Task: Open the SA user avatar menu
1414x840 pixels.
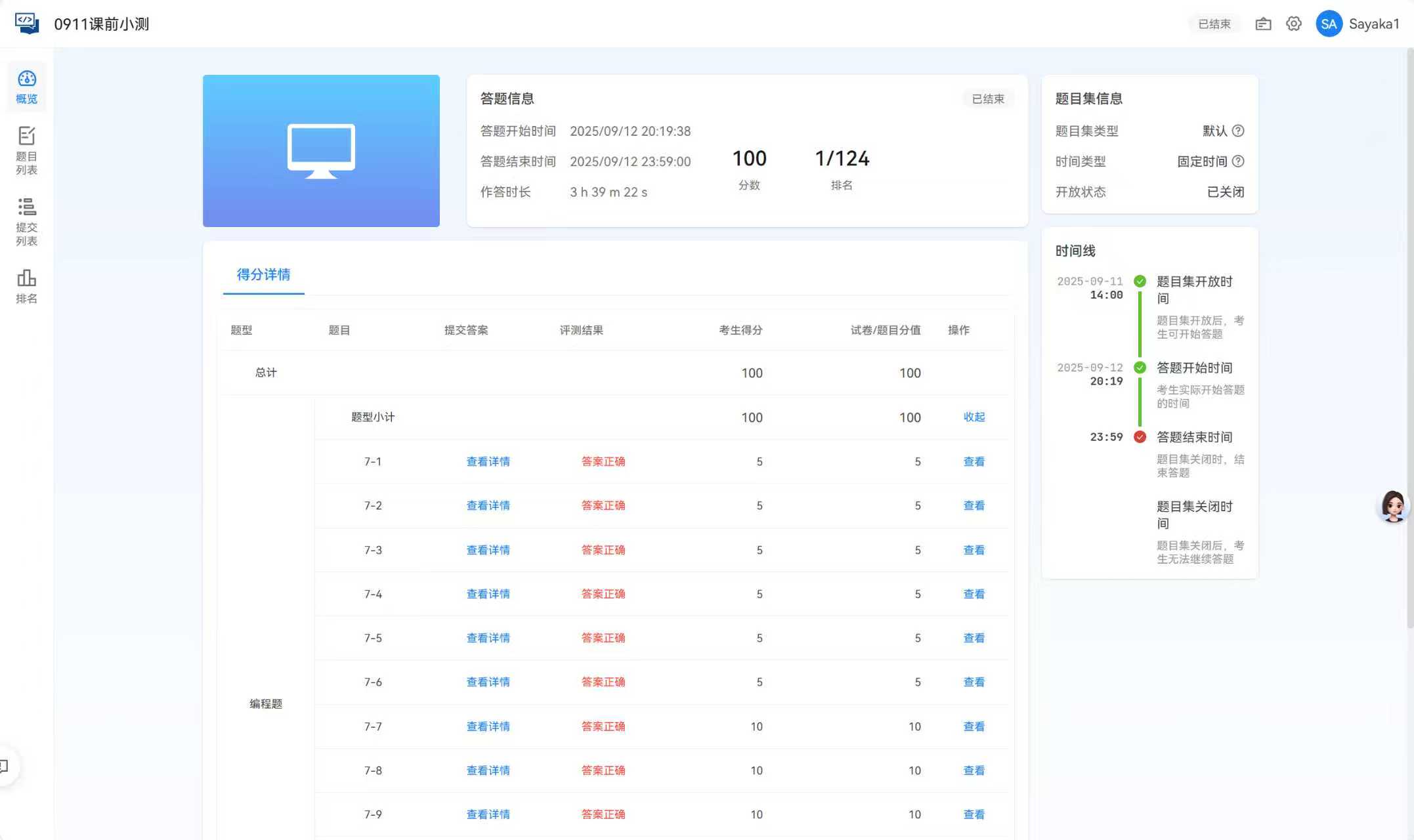Action: (x=1329, y=24)
